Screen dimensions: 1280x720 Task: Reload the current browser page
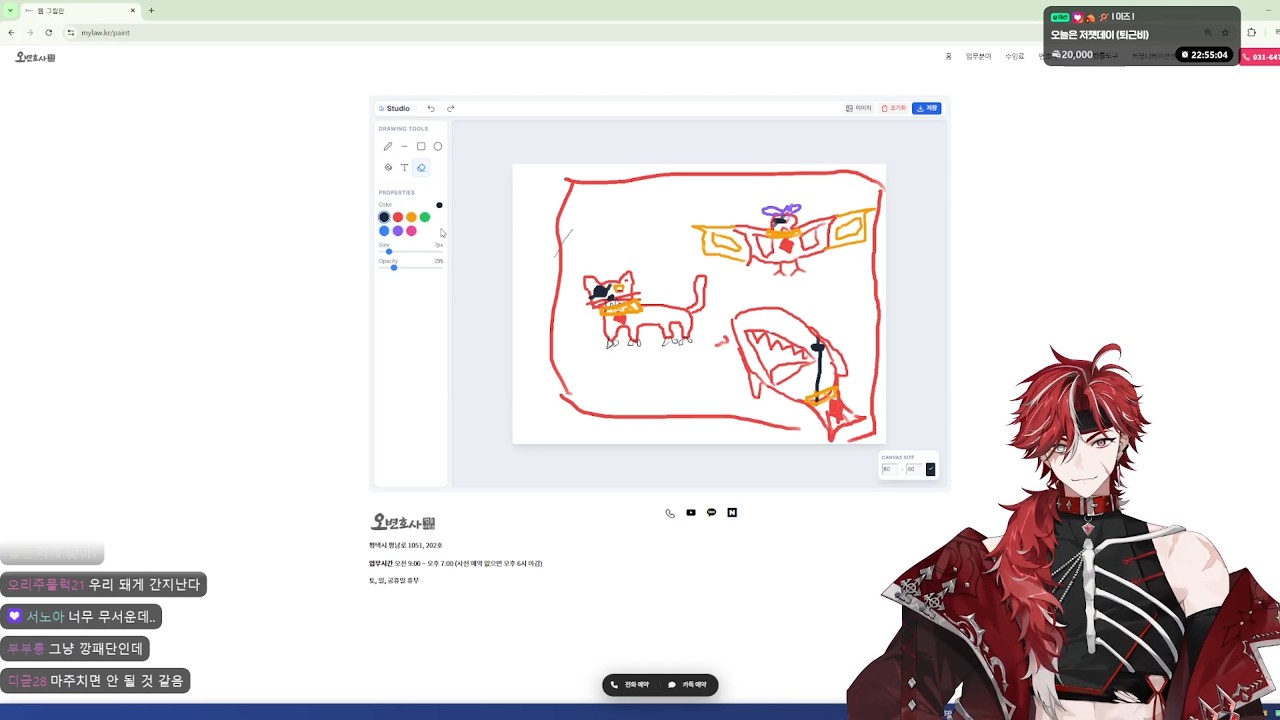(x=48, y=32)
